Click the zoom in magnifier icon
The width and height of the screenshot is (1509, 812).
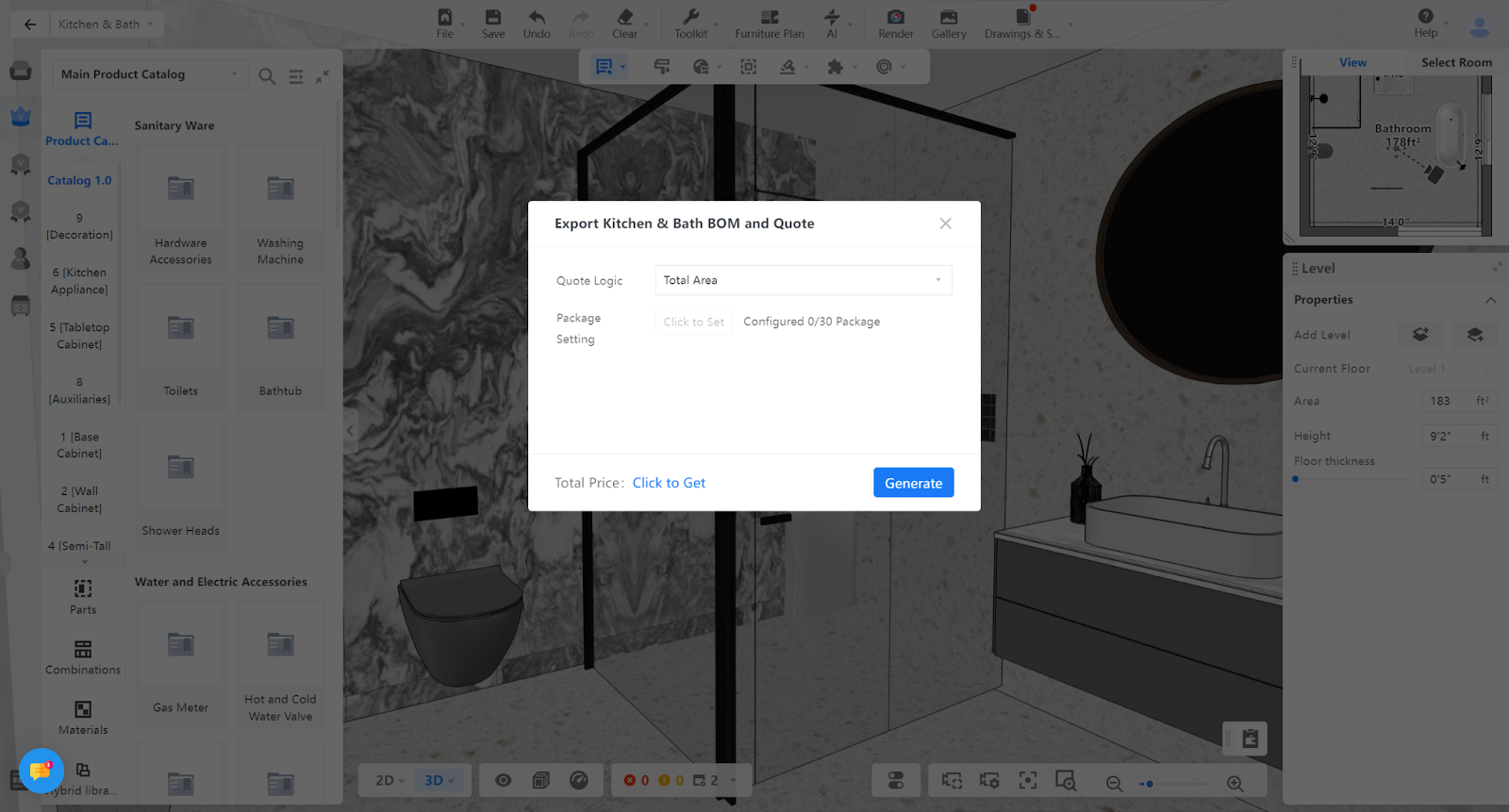1235,784
